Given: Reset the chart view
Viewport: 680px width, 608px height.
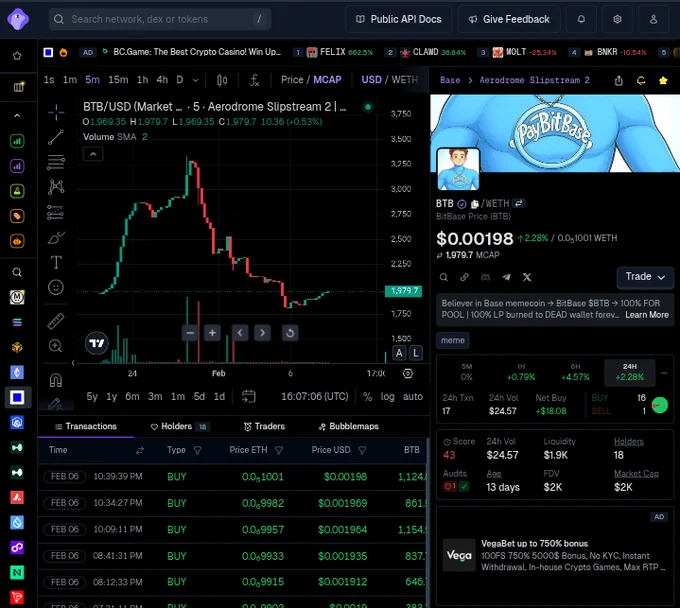Looking at the screenshot, I should pos(290,333).
